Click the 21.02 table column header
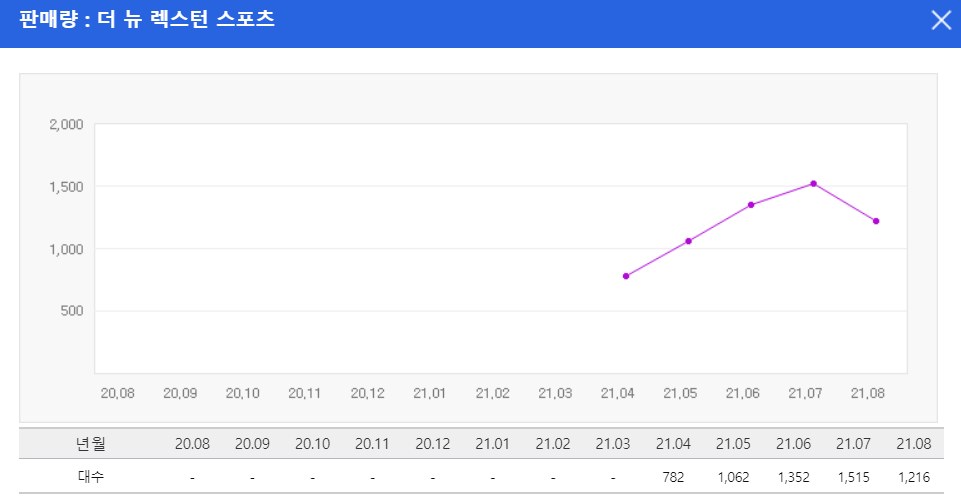The height and width of the screenshot is (498, 961). [x=553, y=444]
